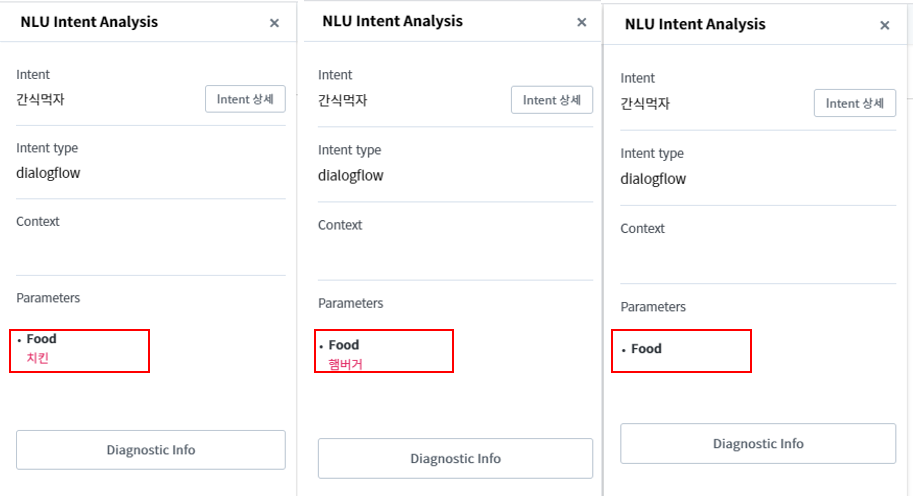Click the 간식먹자 intent name in 치킨 panel
The height and width of the screenshot is (496, 913).
(x=40, y=99)
